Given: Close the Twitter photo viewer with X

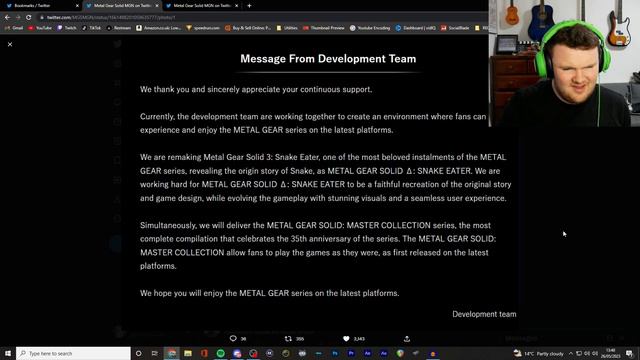Looking at the screenshot, I should click(x=10, y=44).
